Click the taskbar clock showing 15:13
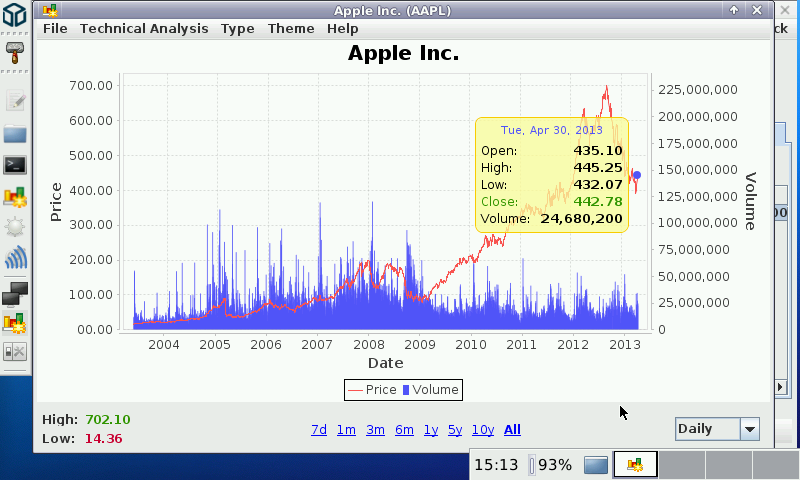 pyautogui.click(x=496, y=465)
